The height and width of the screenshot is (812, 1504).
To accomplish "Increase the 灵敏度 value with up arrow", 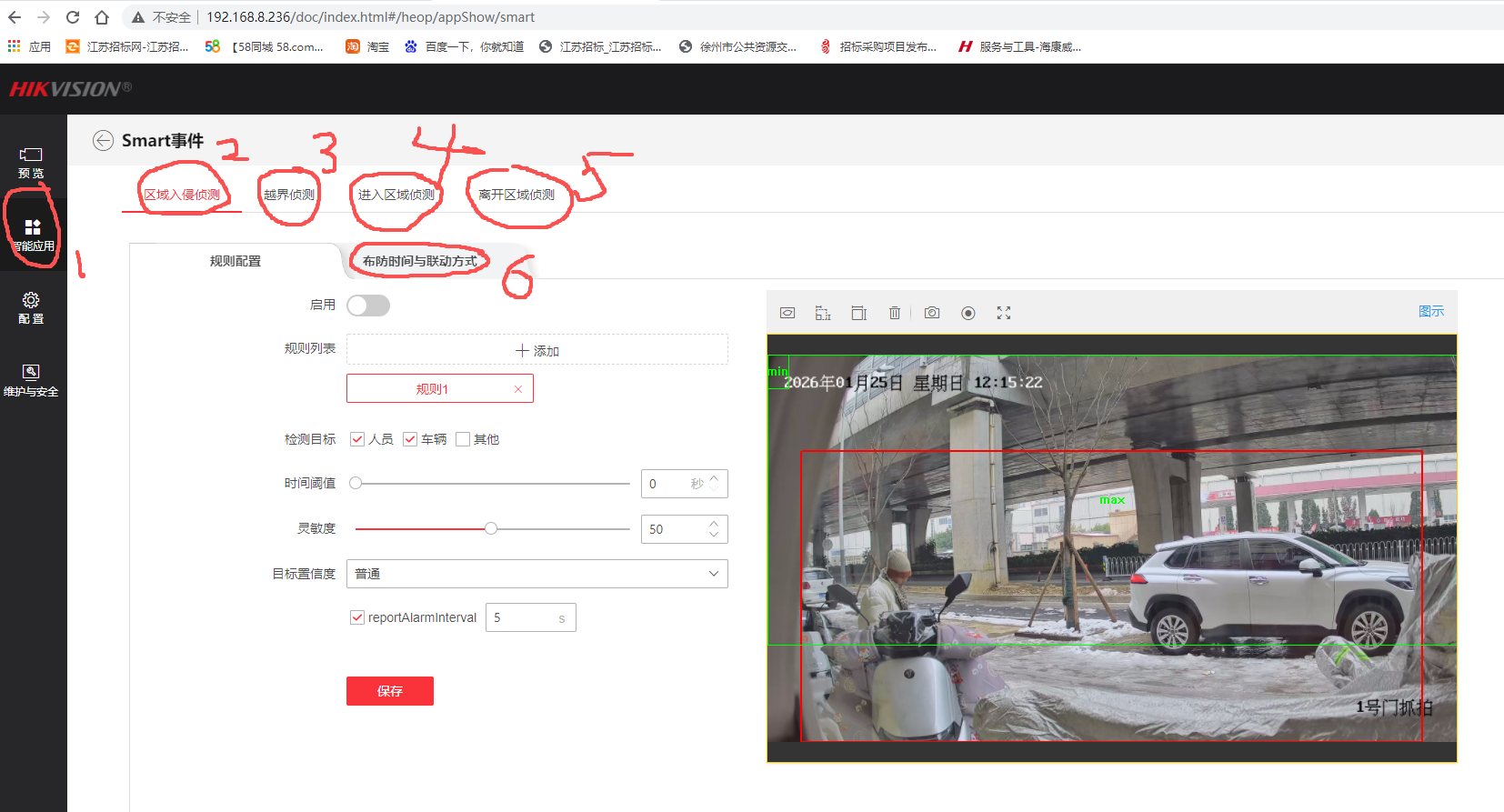I will [x=714, y=524].
